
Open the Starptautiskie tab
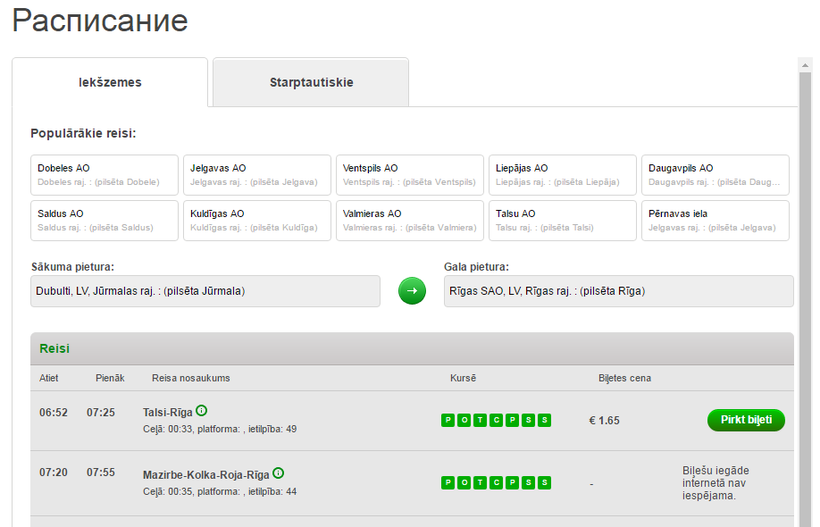(311, 82)
